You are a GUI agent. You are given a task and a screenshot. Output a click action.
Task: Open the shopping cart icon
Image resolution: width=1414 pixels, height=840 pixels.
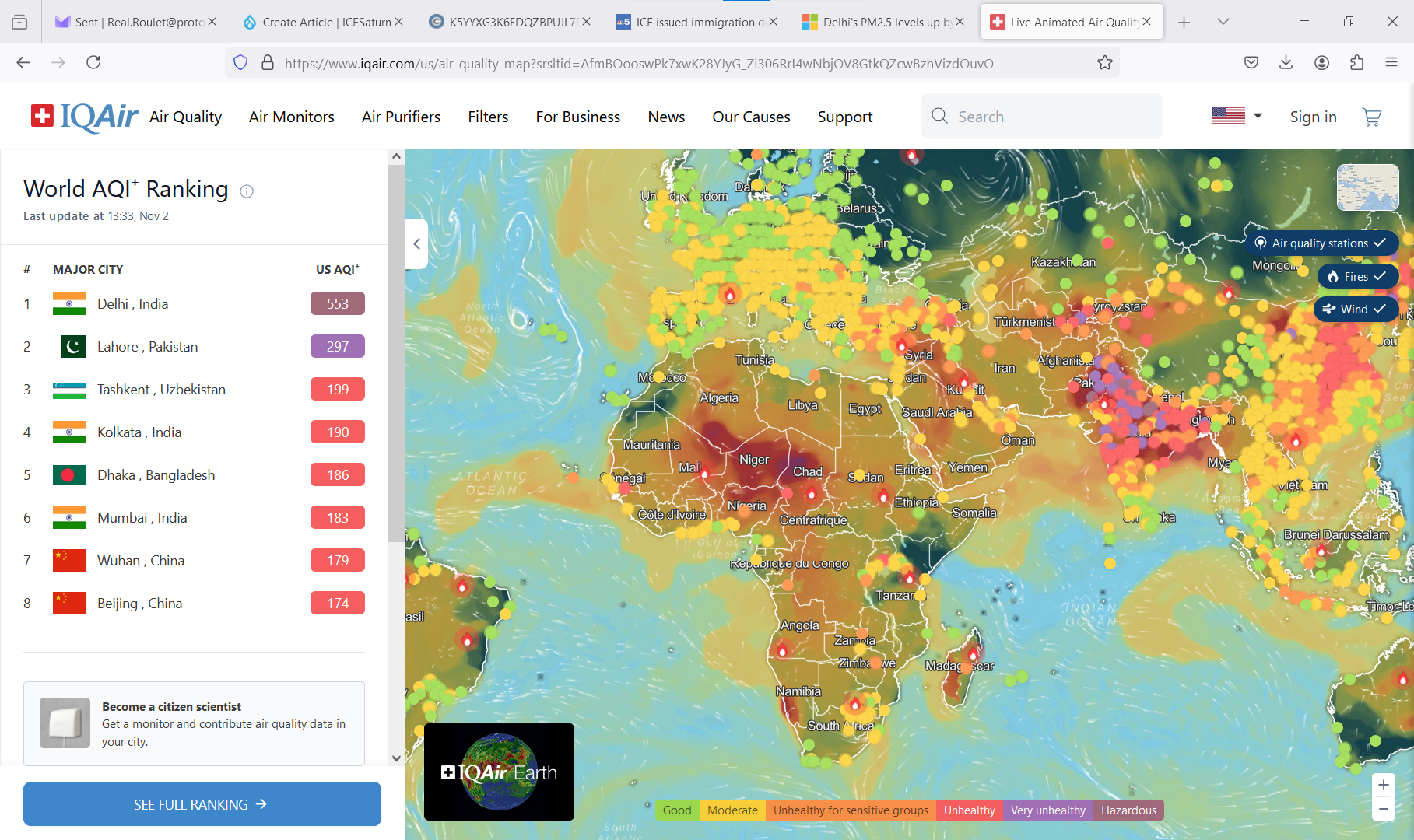pyautogui.click(x=1371, y=117)
